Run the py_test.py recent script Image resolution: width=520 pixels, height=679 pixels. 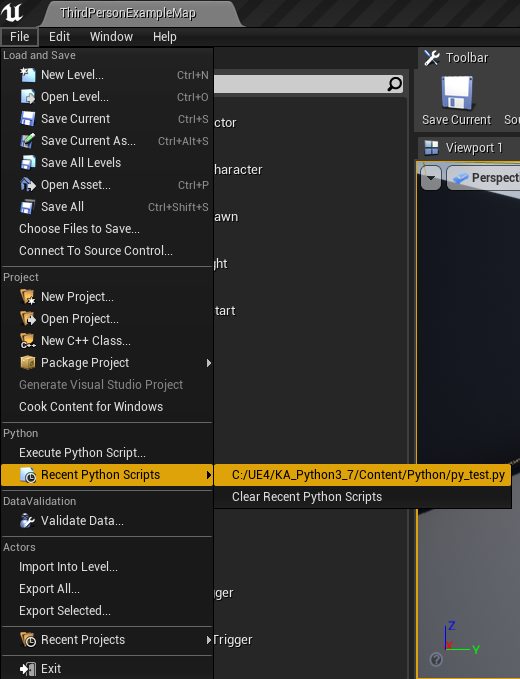(363, 475)
